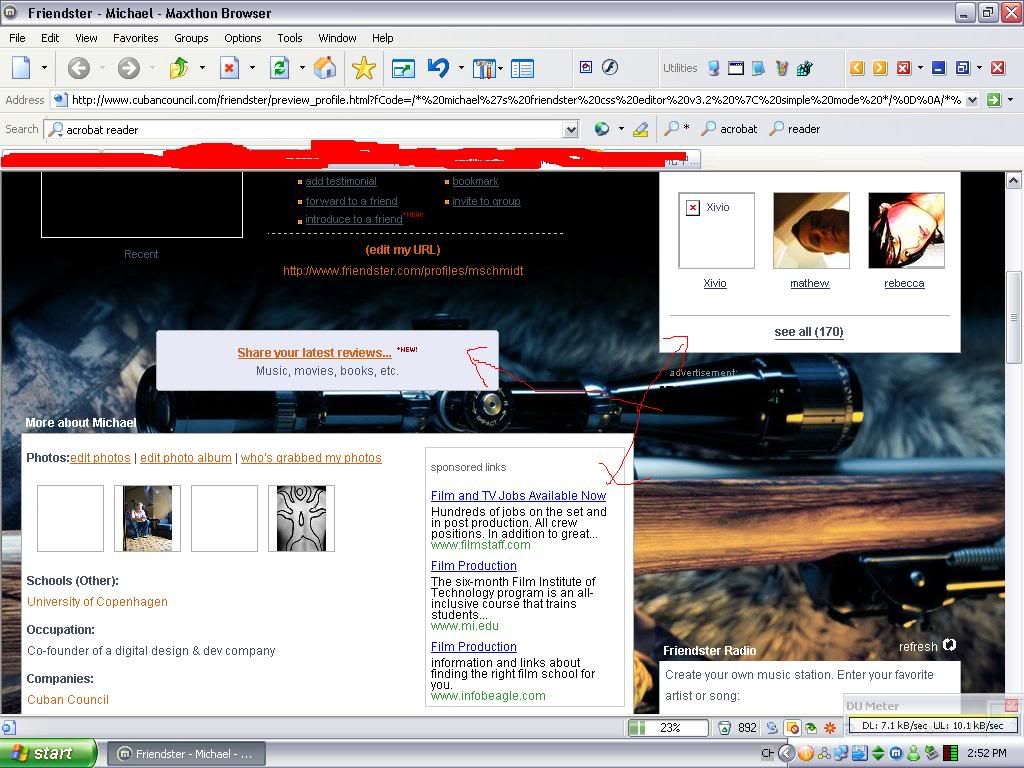Screen dimensions: 1024x768
Task: Stop page loading with the red X page icon
Action: 229,67
